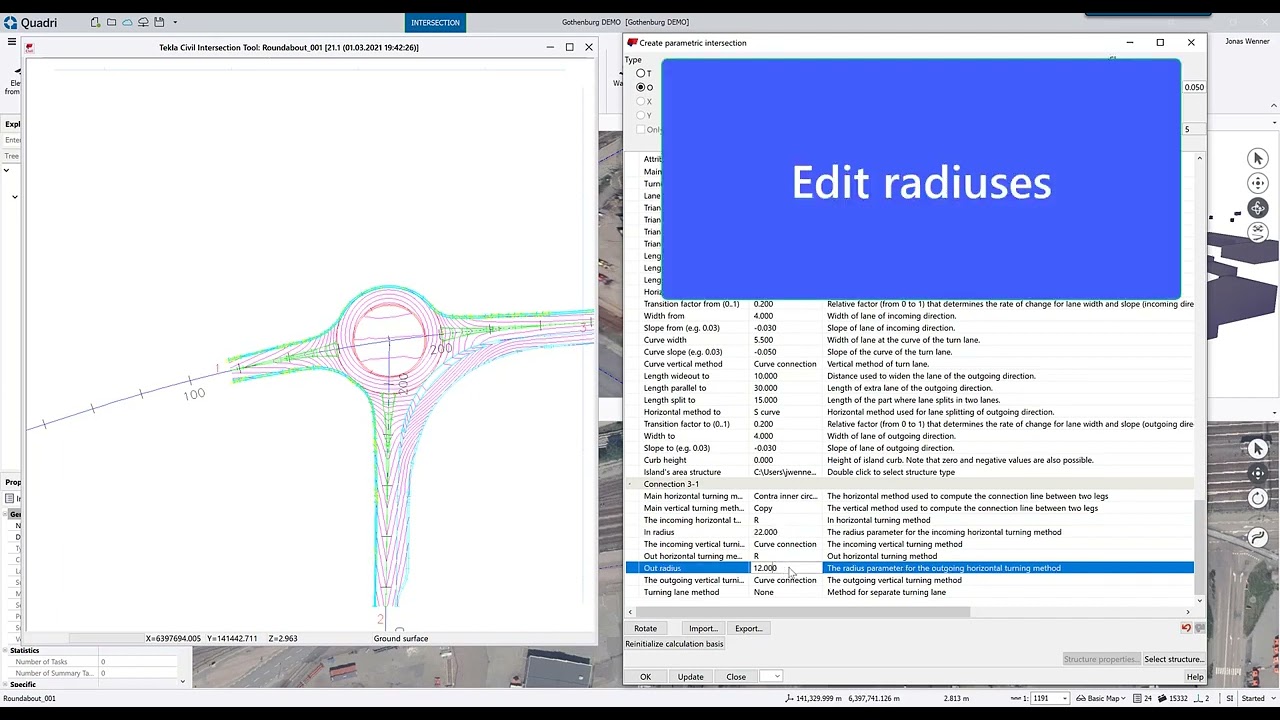Select the pan tool in lower map view
This screenshot has height=720, width=1280.
coord(1258,474)
